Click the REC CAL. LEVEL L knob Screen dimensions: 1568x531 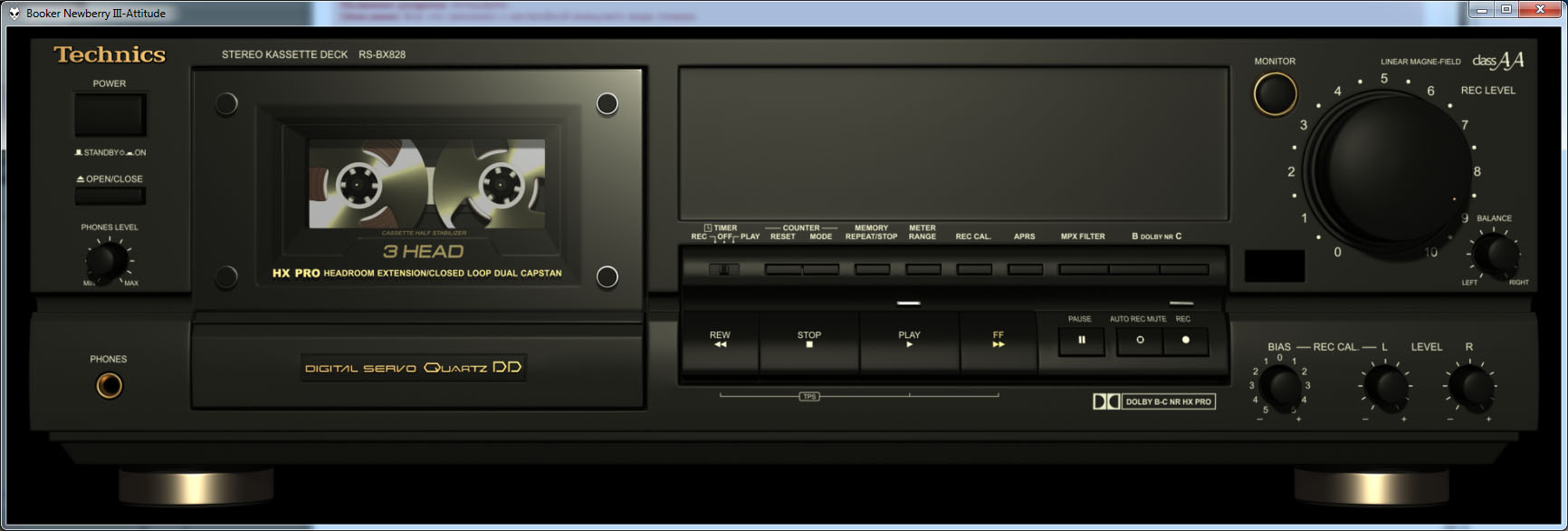coord(1385,386)
